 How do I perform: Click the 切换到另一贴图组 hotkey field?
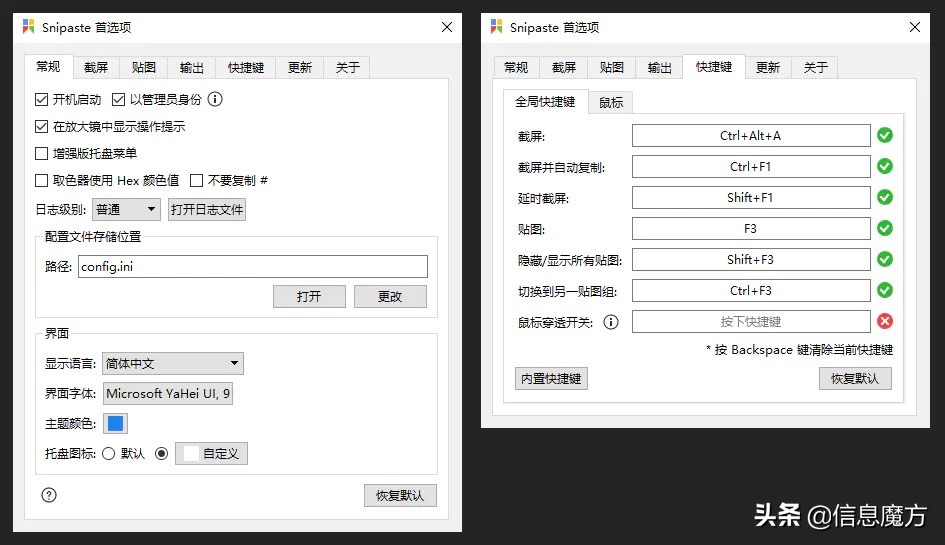coord(751,291)
